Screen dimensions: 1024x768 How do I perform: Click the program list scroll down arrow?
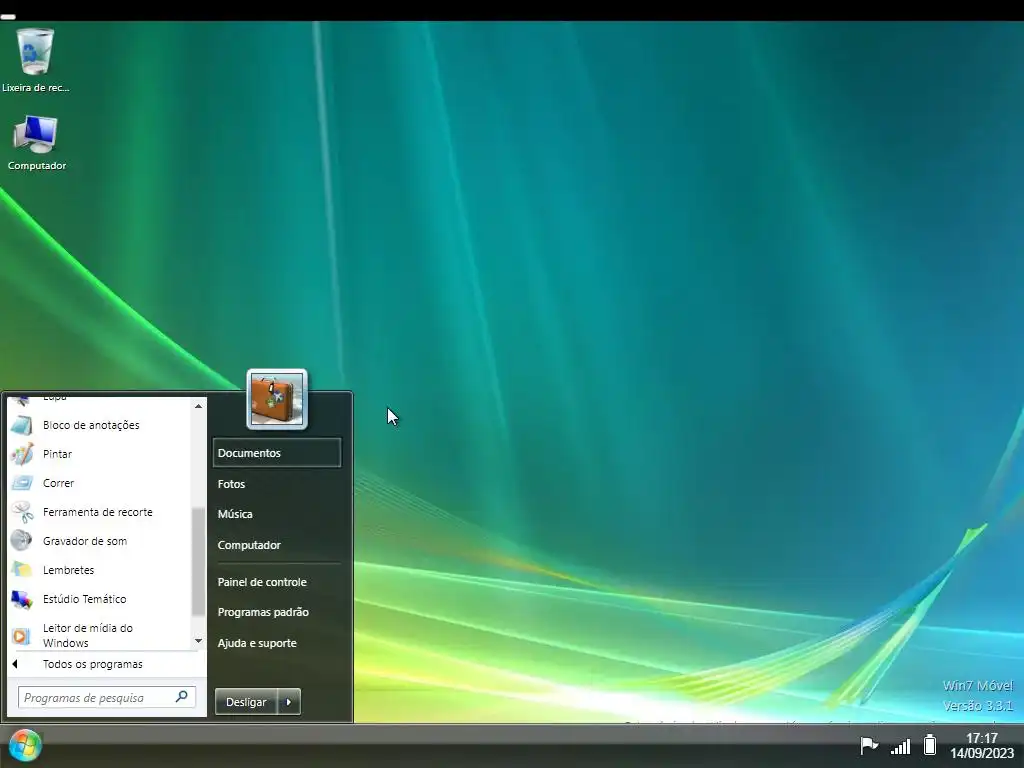(x=199, y=641)
